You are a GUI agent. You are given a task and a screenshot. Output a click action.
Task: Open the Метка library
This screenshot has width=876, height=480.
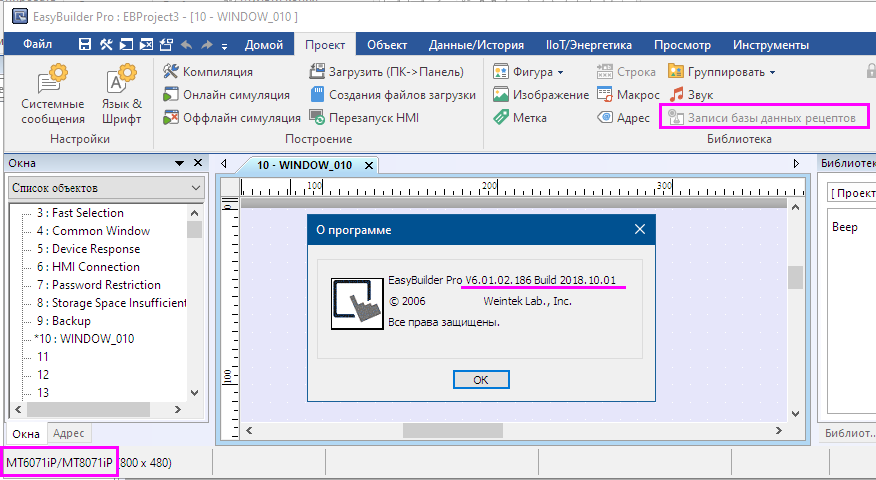coord(520,118)
